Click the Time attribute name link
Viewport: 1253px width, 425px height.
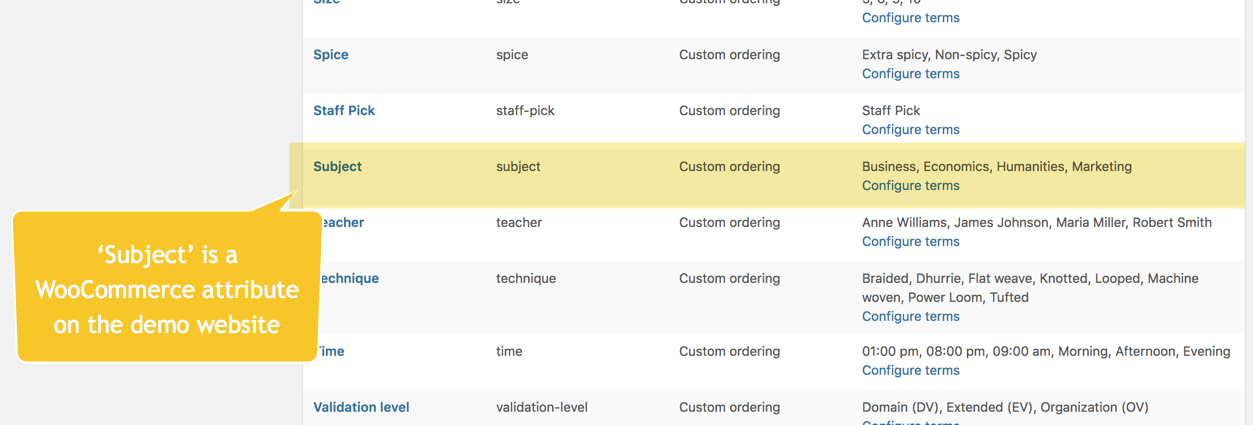tap(332, 351)
